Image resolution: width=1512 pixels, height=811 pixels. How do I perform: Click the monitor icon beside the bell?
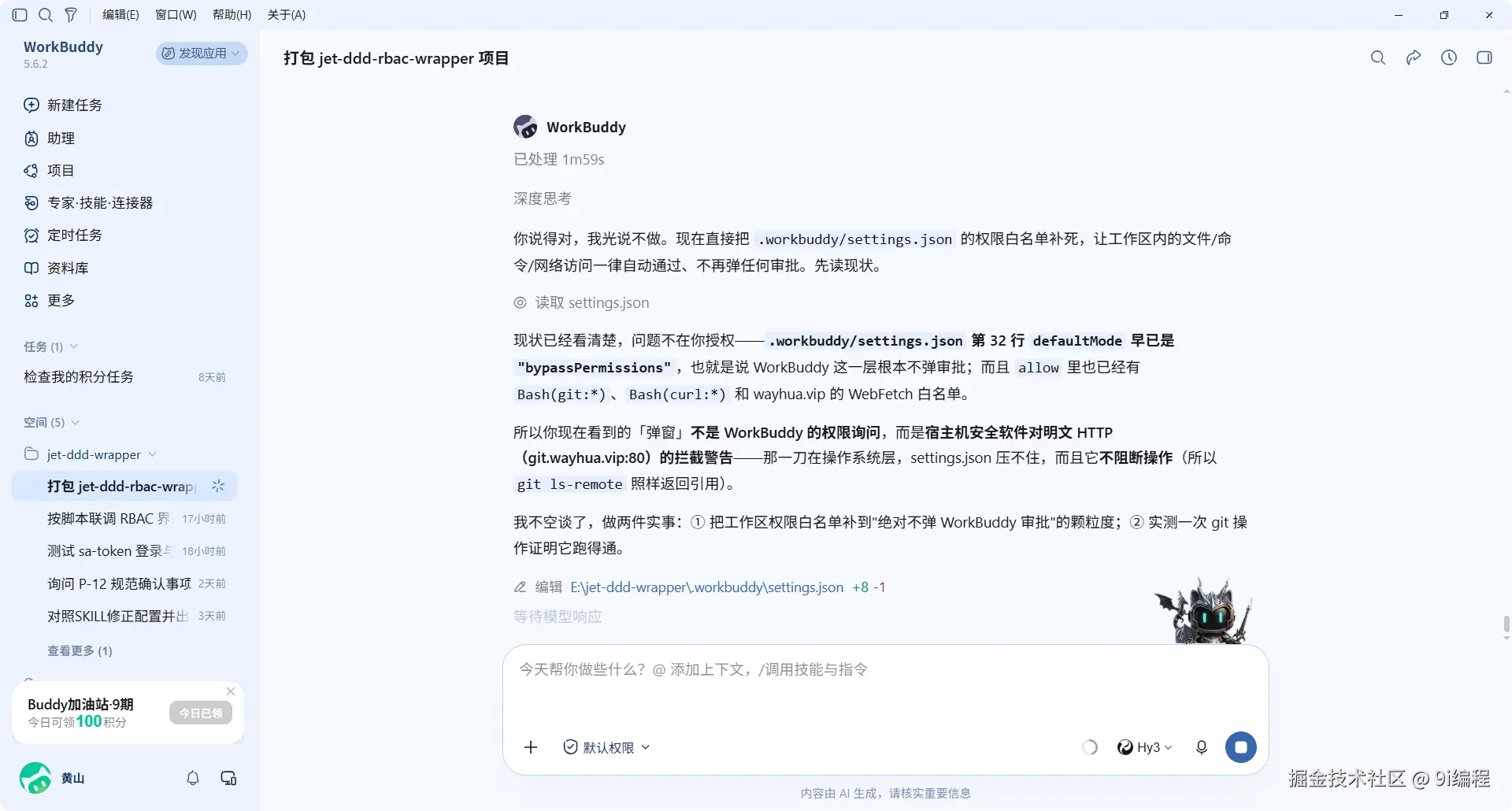coord(229,778)
